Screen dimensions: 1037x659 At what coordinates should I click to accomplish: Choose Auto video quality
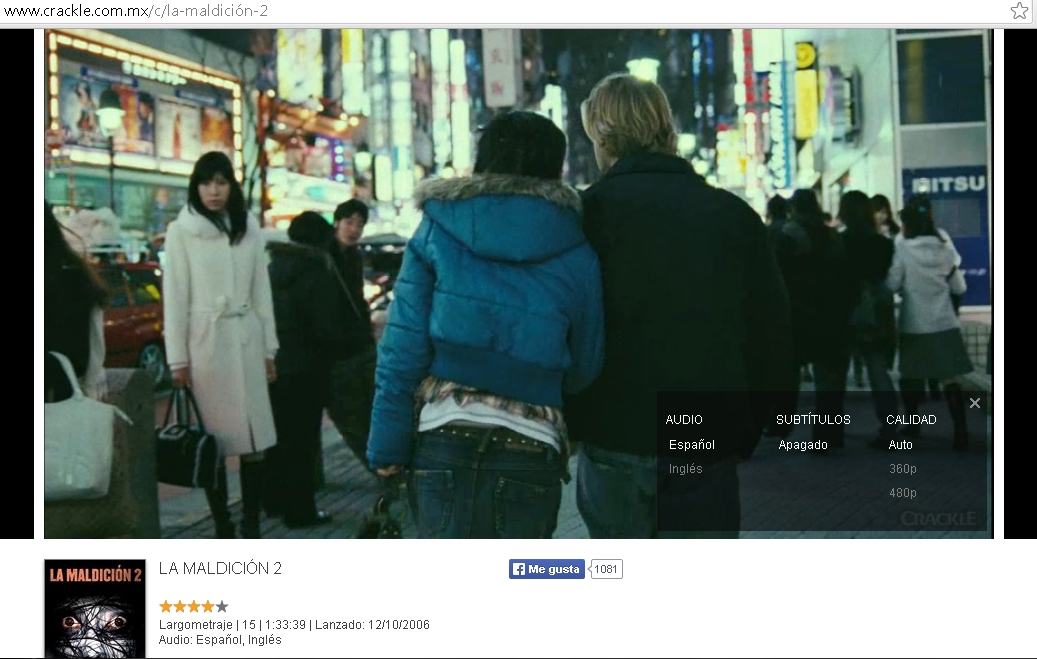pos(900,445)
